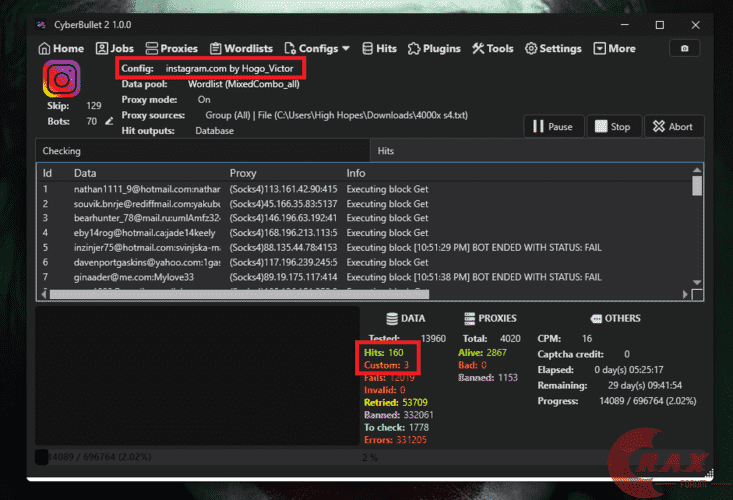
Task: Click the 'CPM: 16' value
Action: [587, 339]
